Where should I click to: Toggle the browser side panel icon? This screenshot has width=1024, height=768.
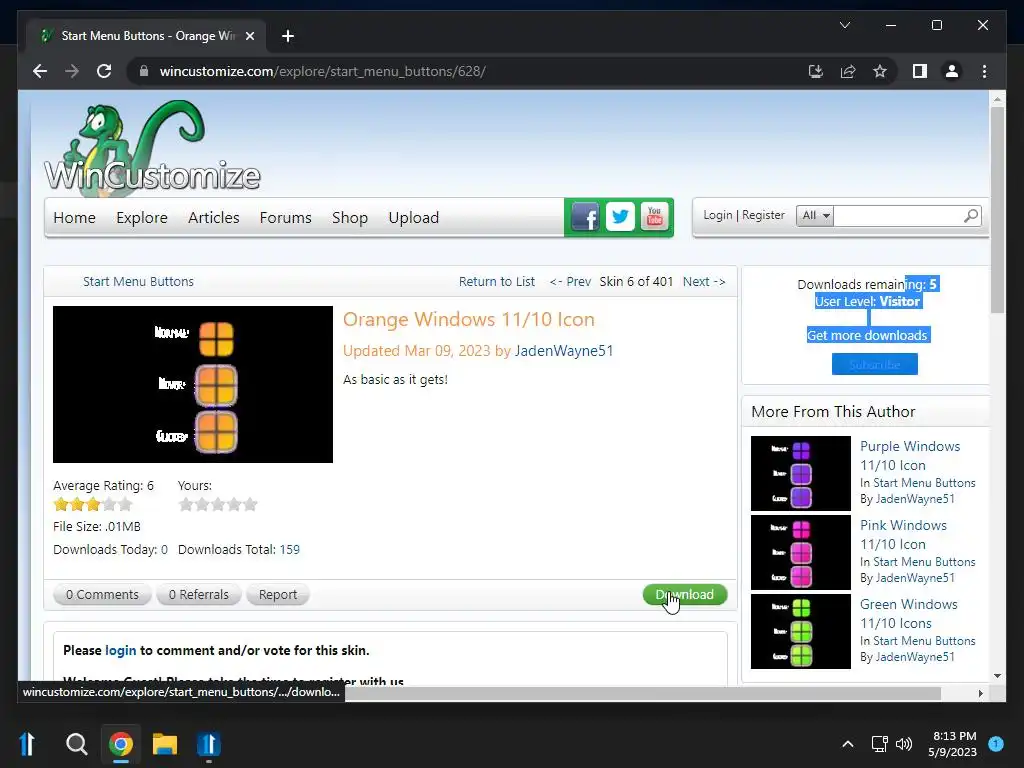click(920, 71)
